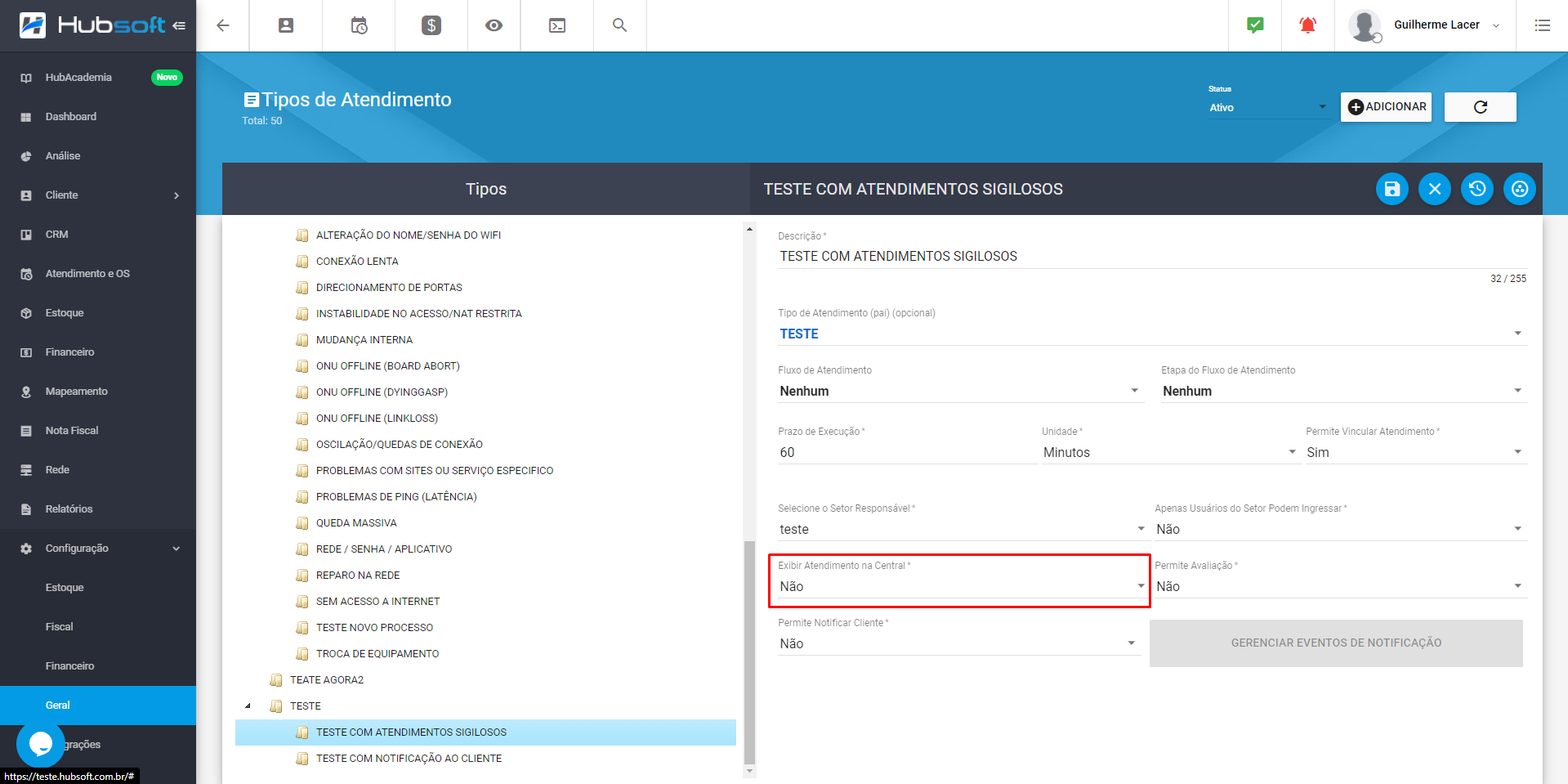1568x784 pixels.
Task: Click the eye view icon in toolbar
Action: [x=494, y=25]
